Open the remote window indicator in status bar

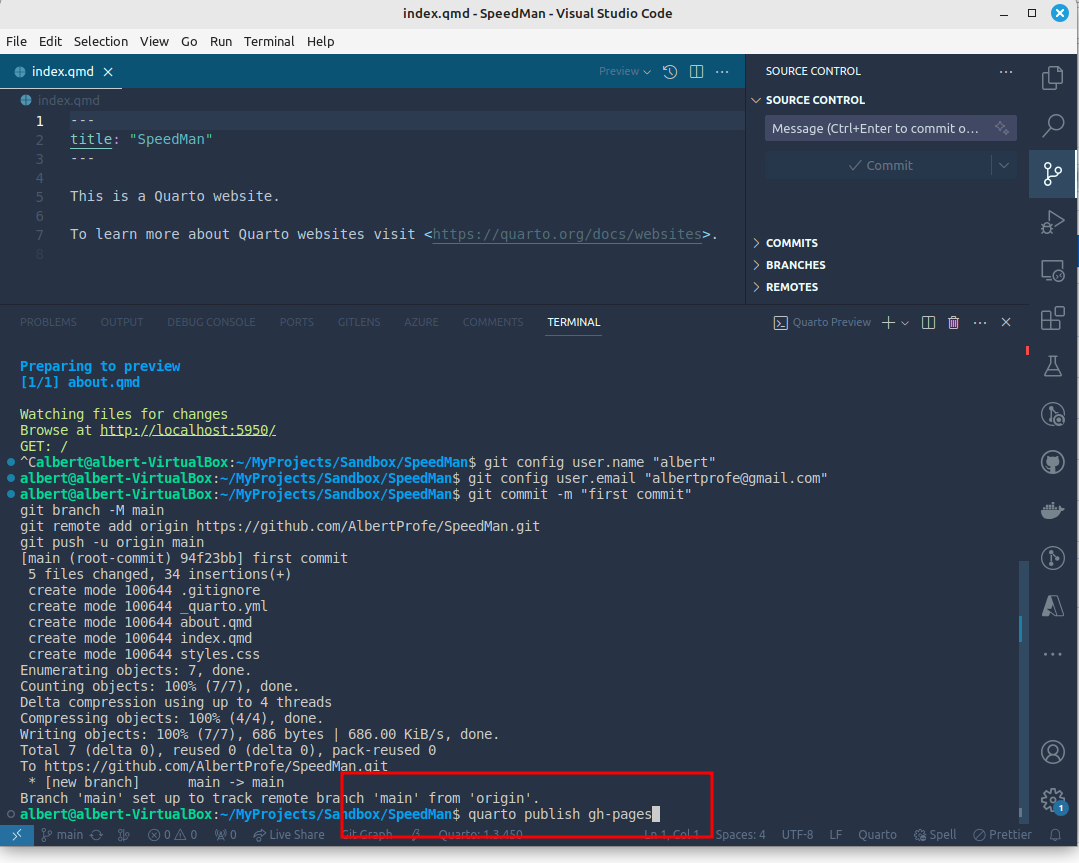[17, 835]
